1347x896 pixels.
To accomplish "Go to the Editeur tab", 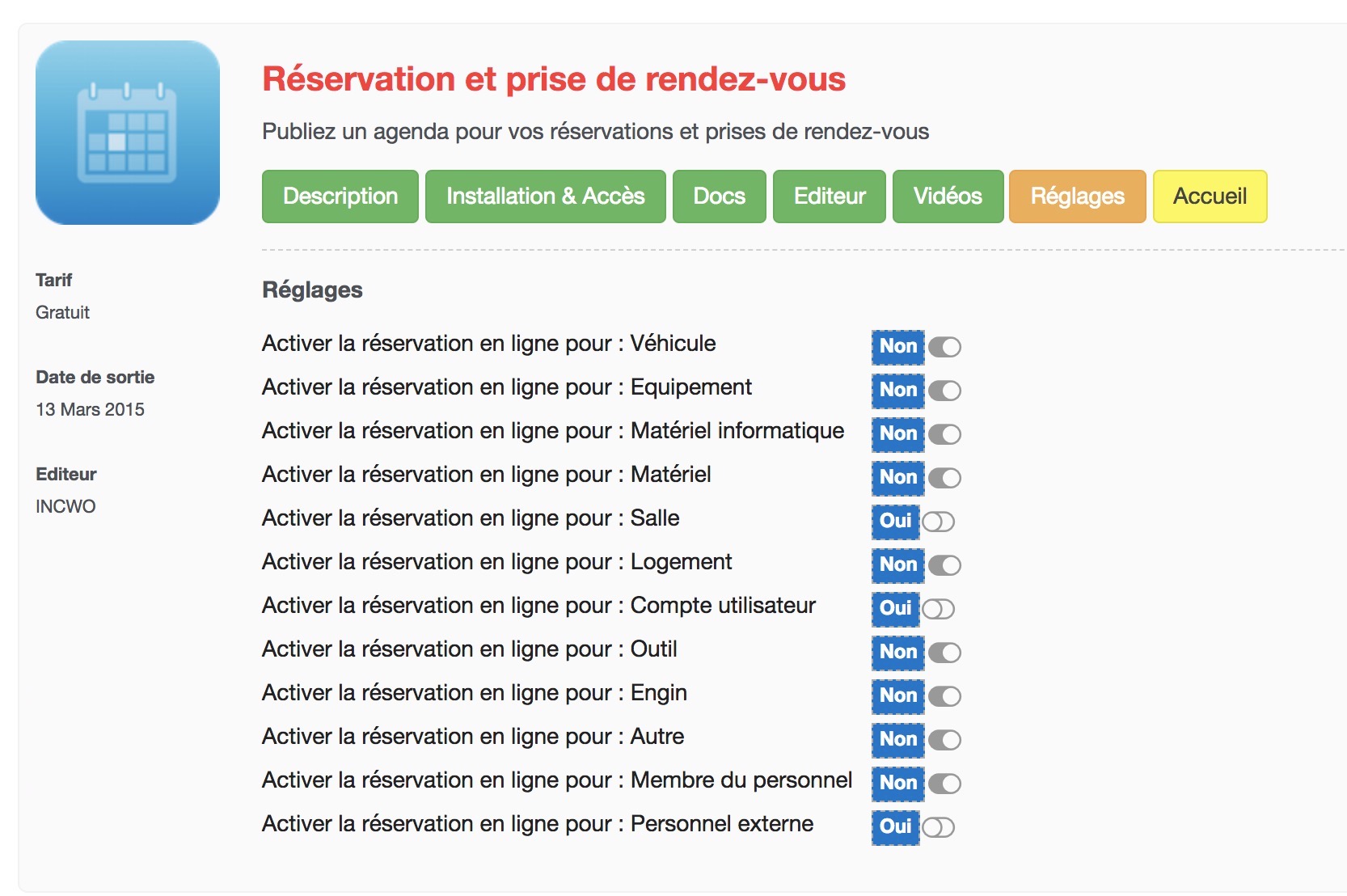I will point(829,197).
